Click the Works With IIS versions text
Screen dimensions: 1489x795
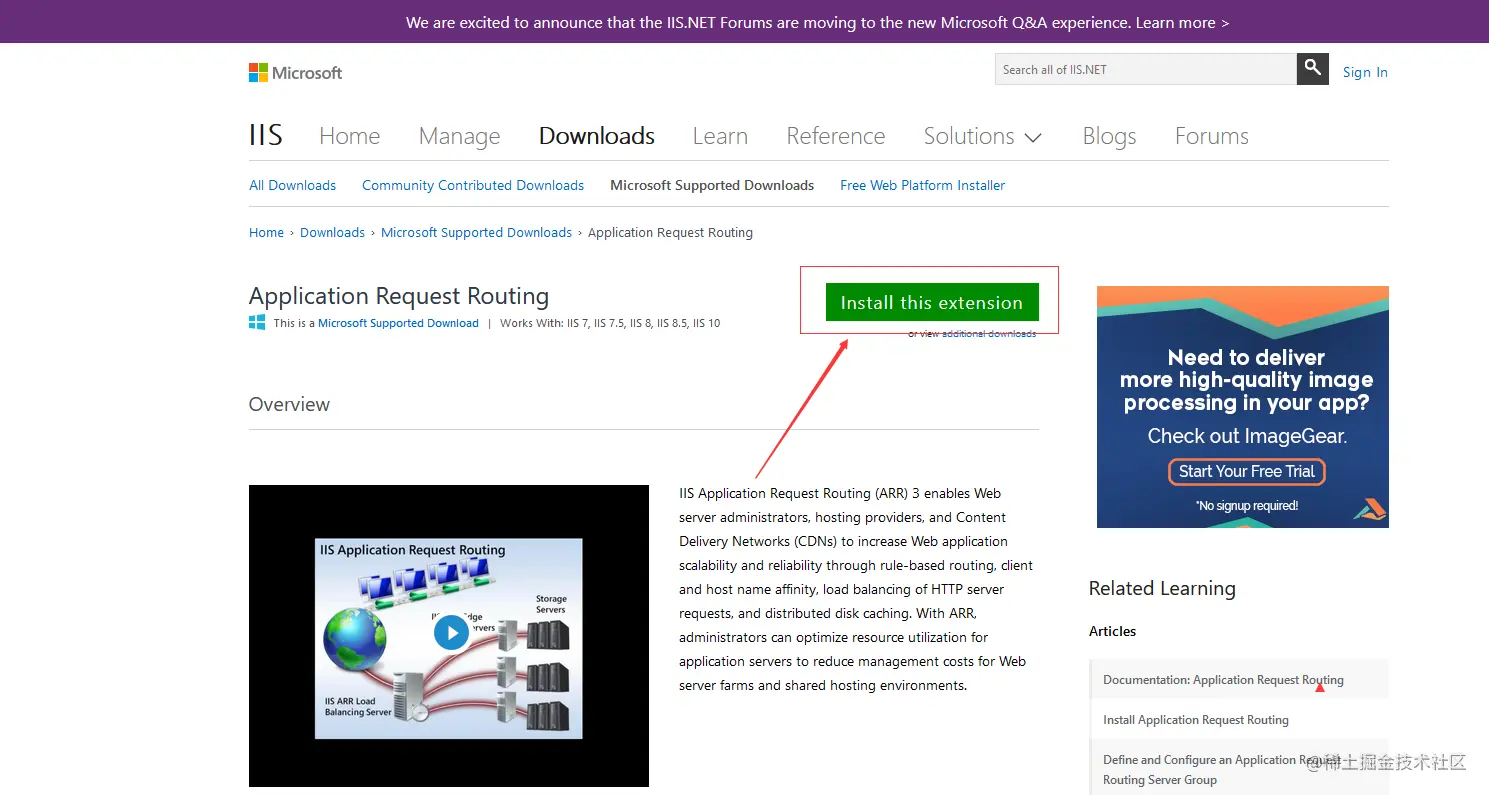click(x=610, y=323)
